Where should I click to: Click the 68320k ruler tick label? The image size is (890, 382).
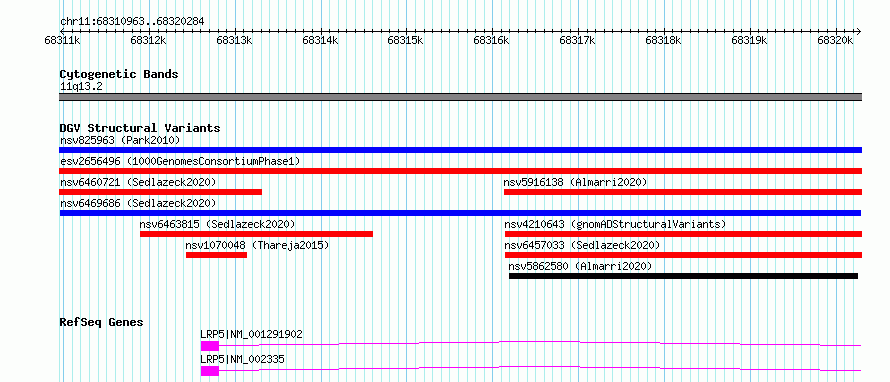pos(835,40)
